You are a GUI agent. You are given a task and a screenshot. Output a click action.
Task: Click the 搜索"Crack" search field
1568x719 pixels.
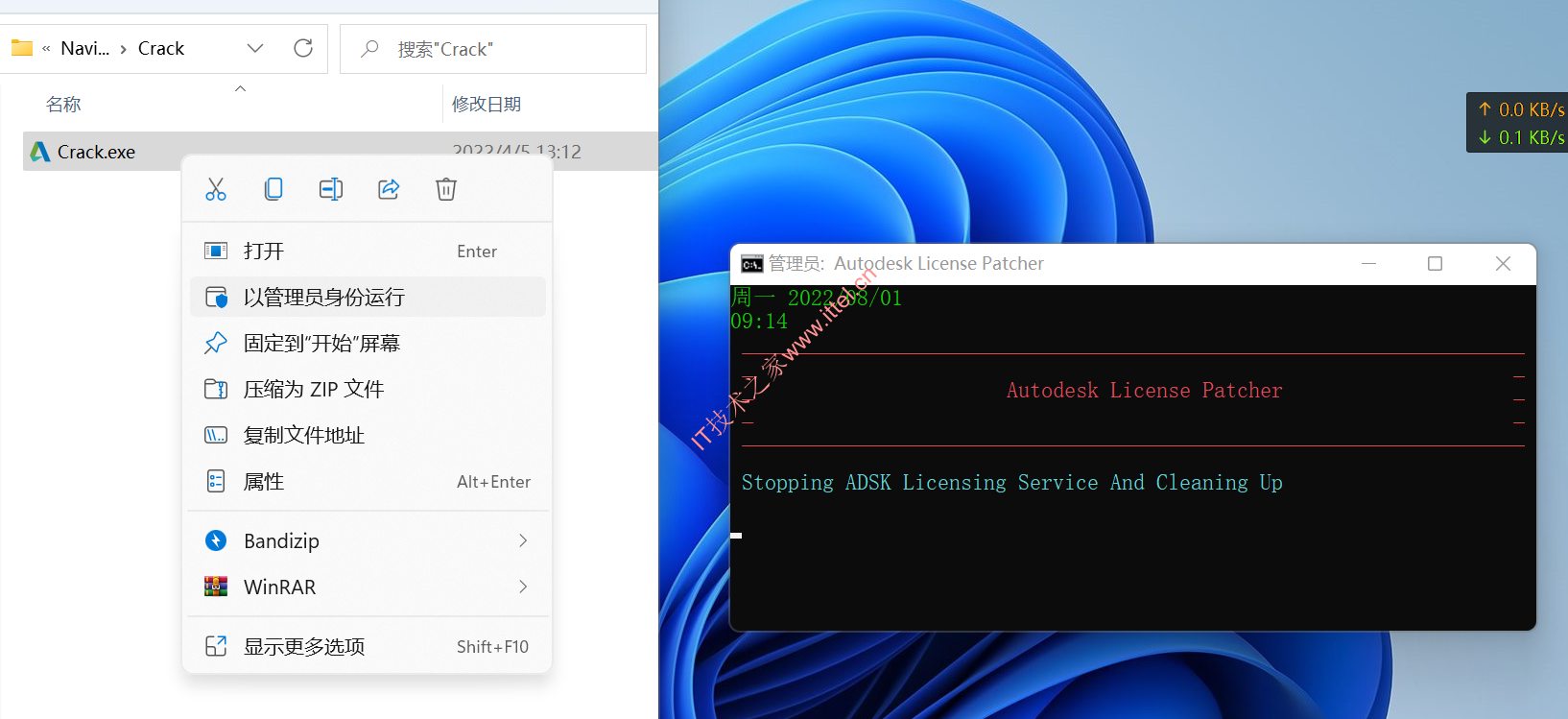pos(493,49)
